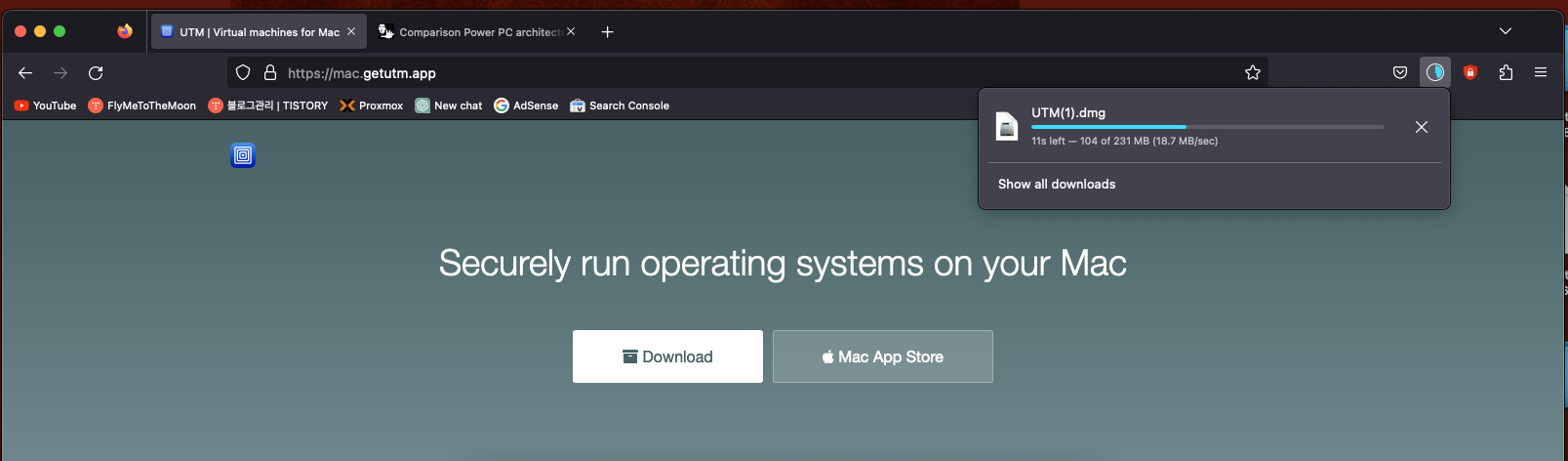Image resolution: width=1568 pixels, height=461 pixels.
Task: Click the white Download button
Action: click(667, 356)
